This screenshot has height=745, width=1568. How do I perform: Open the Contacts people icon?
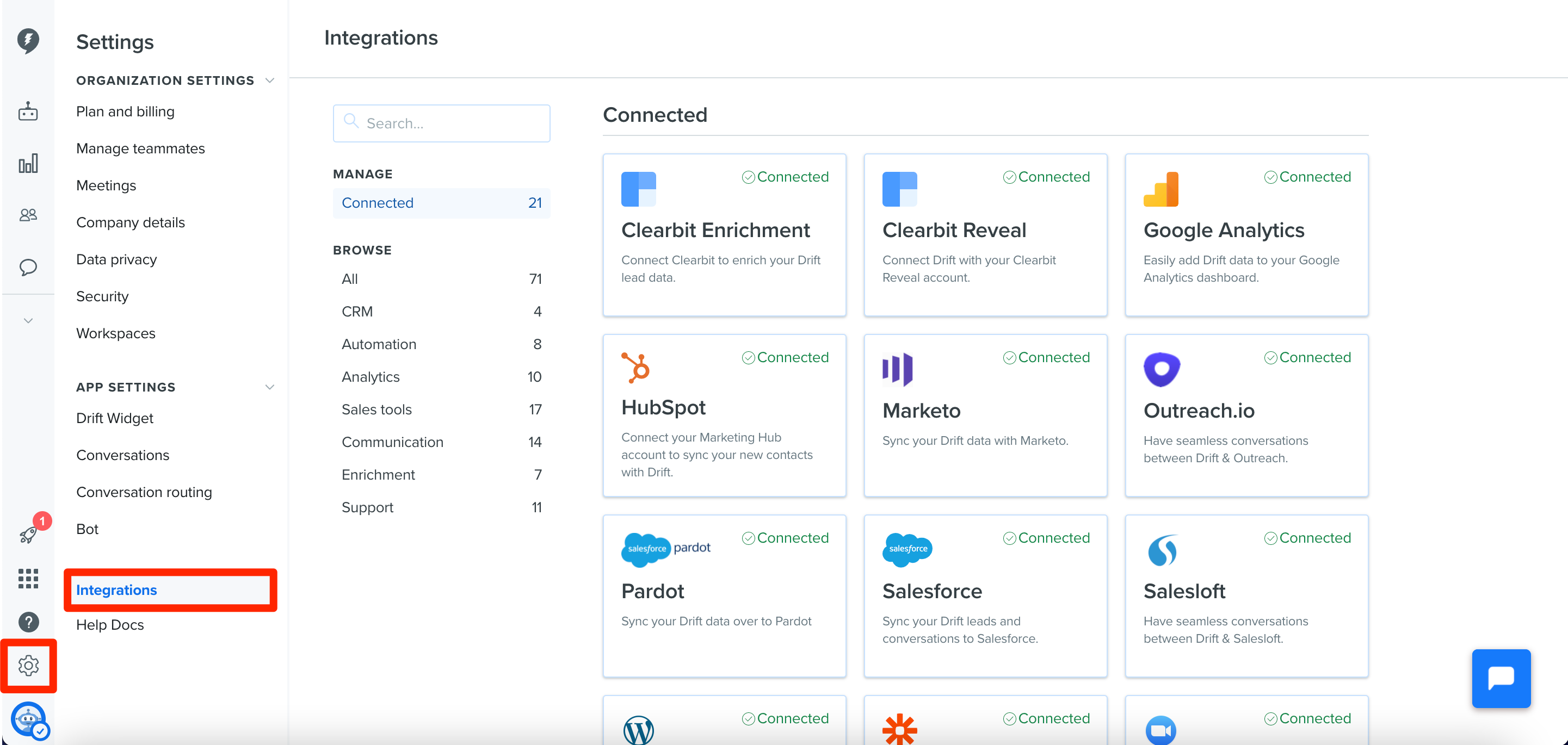point(28,215)
